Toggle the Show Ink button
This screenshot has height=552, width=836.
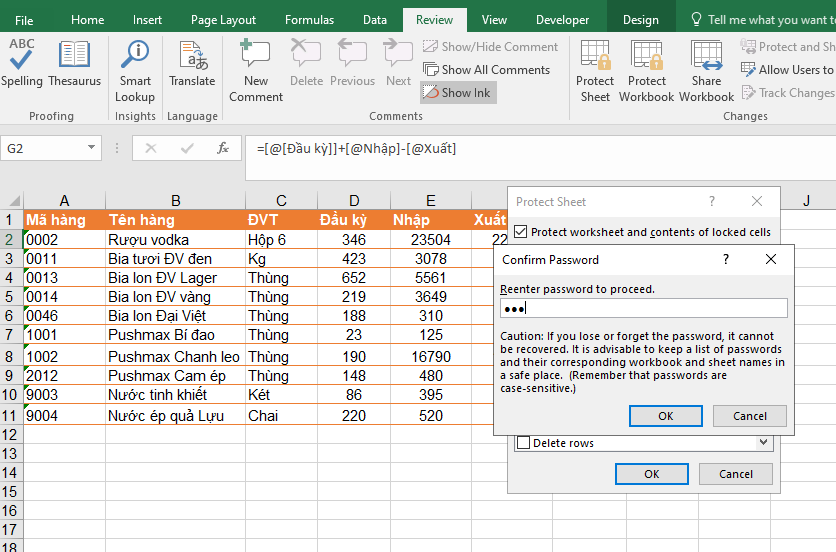[x=457, y=92]
